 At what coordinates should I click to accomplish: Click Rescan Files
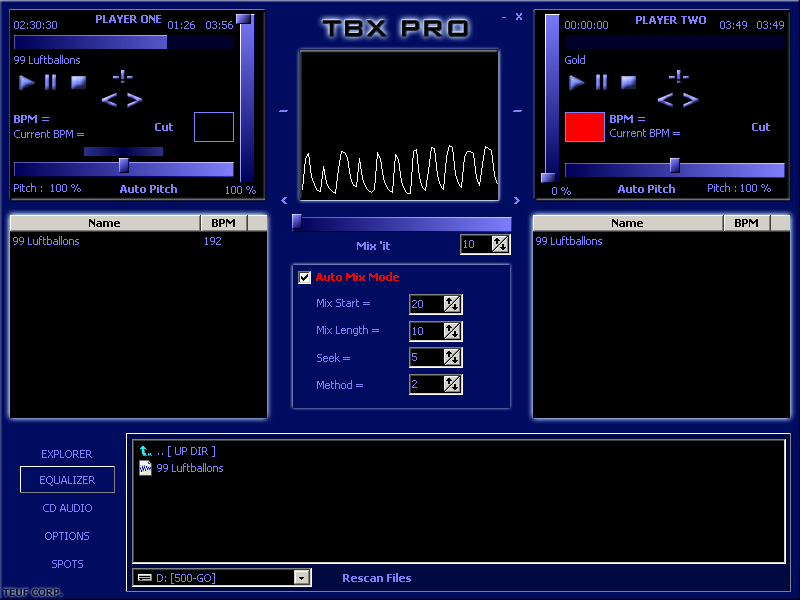point(377,578)
